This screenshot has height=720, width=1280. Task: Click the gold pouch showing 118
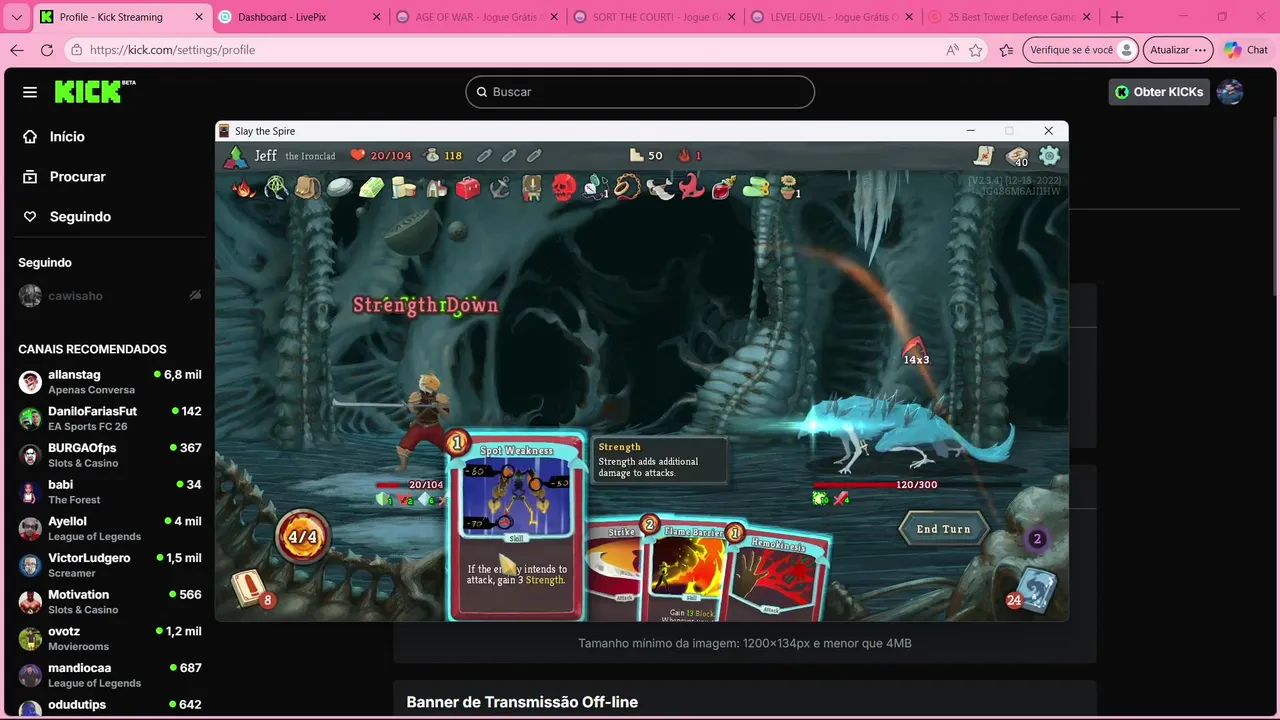pyautogui.click(x=443, y=155)
